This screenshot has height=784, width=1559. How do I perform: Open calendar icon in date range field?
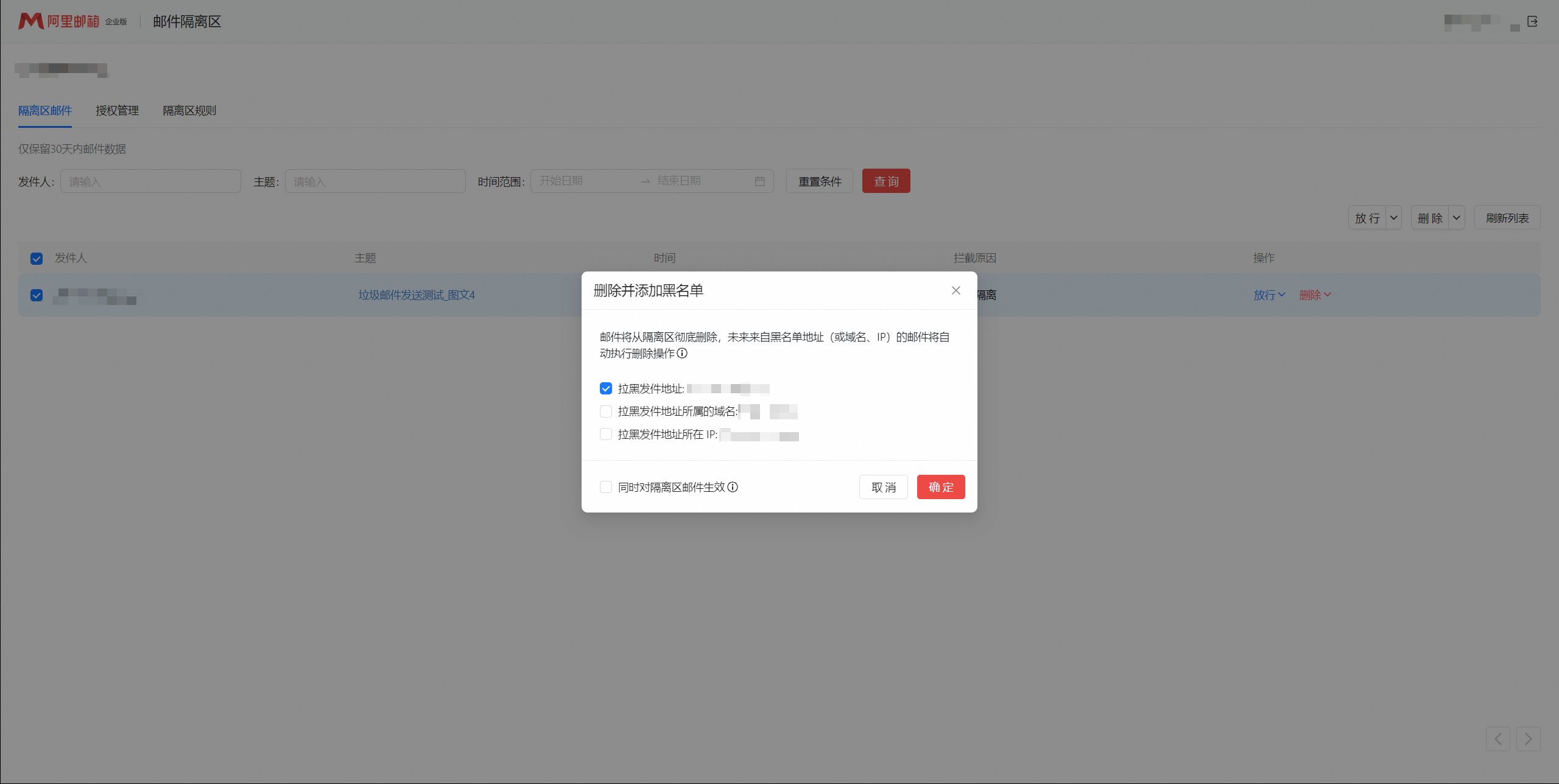(x=759, y=181)
